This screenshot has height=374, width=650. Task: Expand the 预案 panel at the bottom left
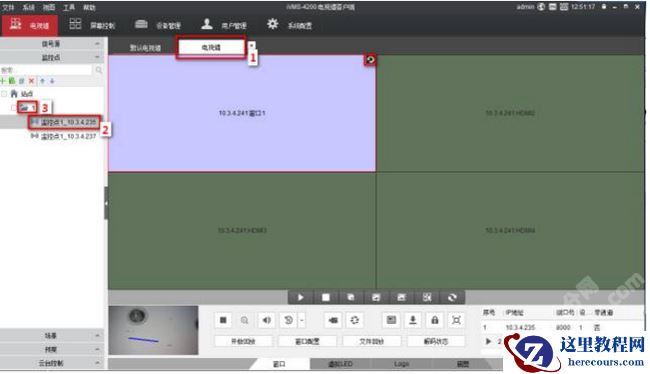(x=51, y=349)
